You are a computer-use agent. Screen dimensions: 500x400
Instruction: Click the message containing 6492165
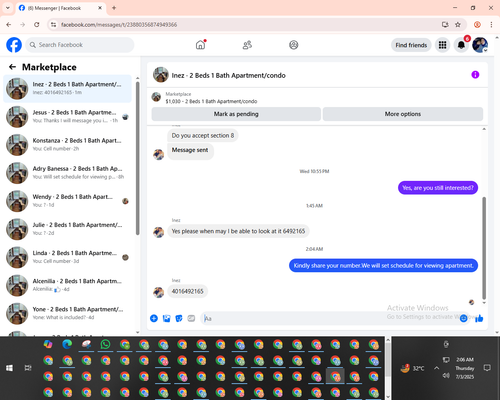pyautogui.click(x=238, y=231)
